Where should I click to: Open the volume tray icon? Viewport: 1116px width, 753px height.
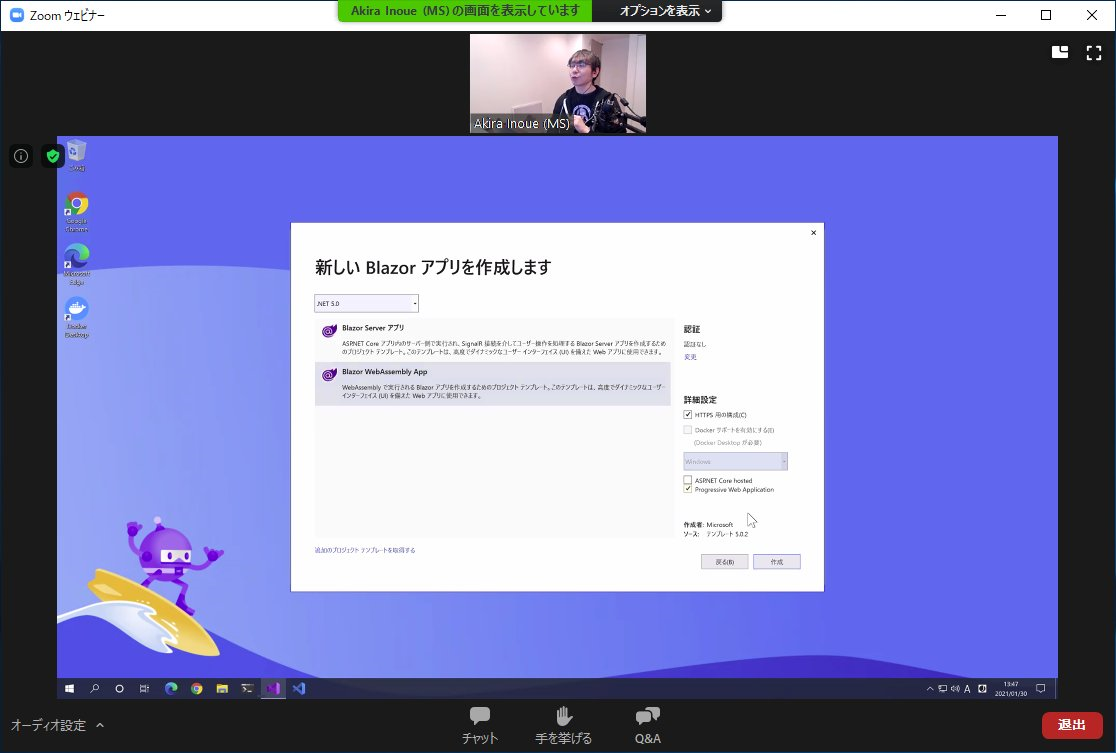coord(955,688)
